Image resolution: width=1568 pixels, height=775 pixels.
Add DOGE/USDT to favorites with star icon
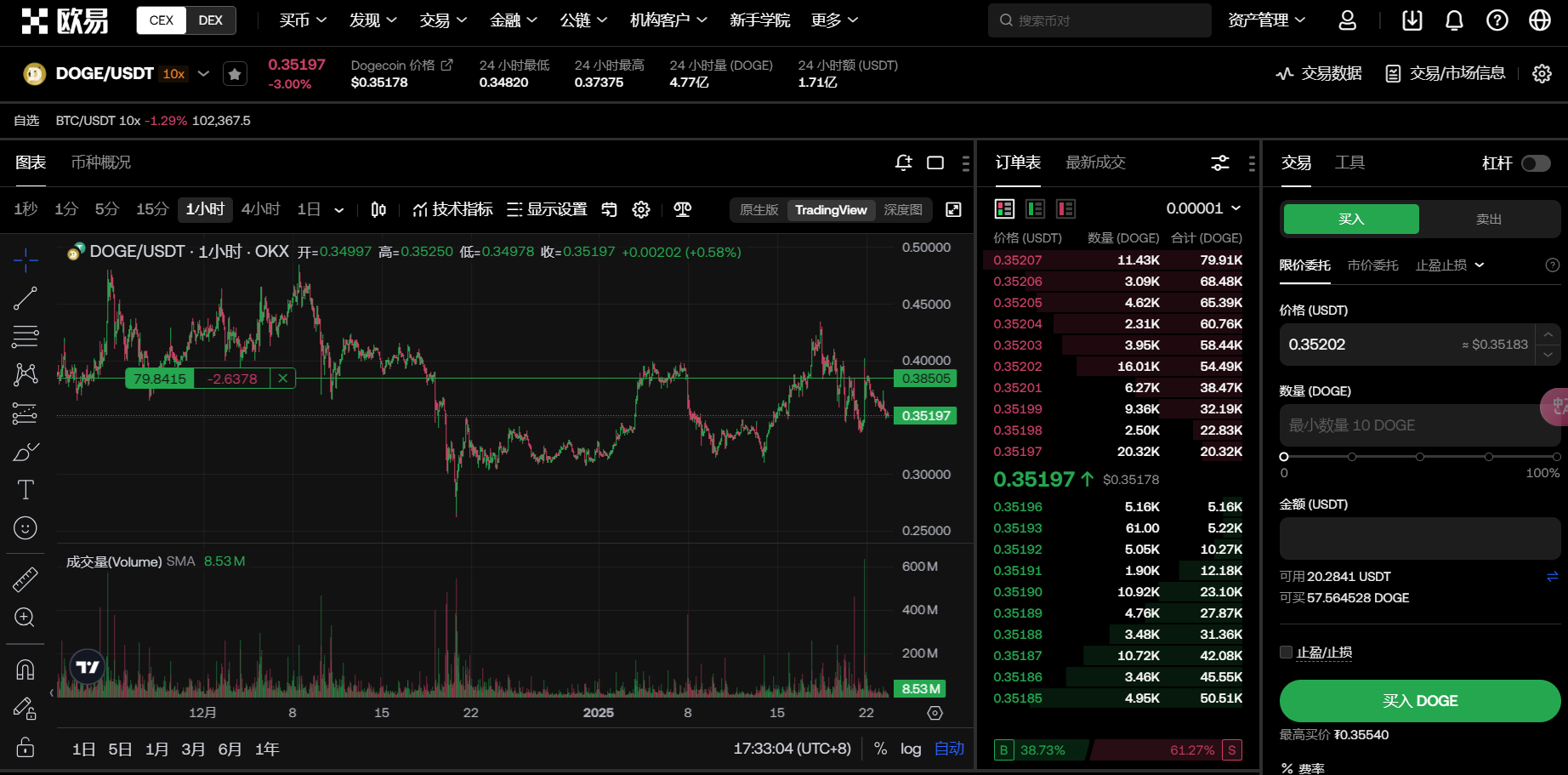click(x=235, y=74)
